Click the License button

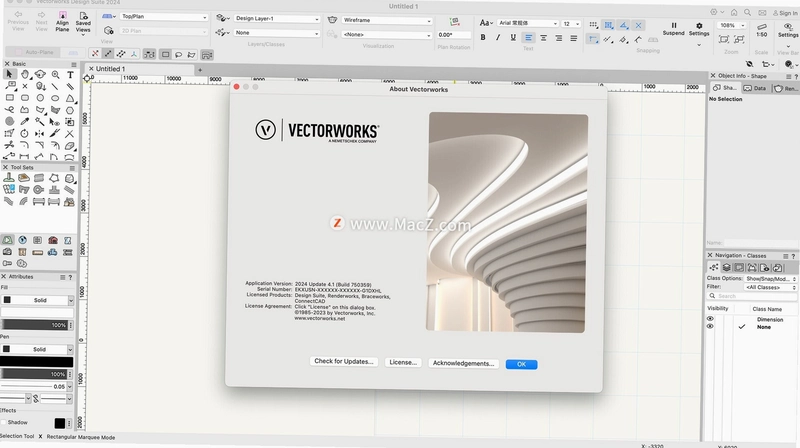coord(403,362)
